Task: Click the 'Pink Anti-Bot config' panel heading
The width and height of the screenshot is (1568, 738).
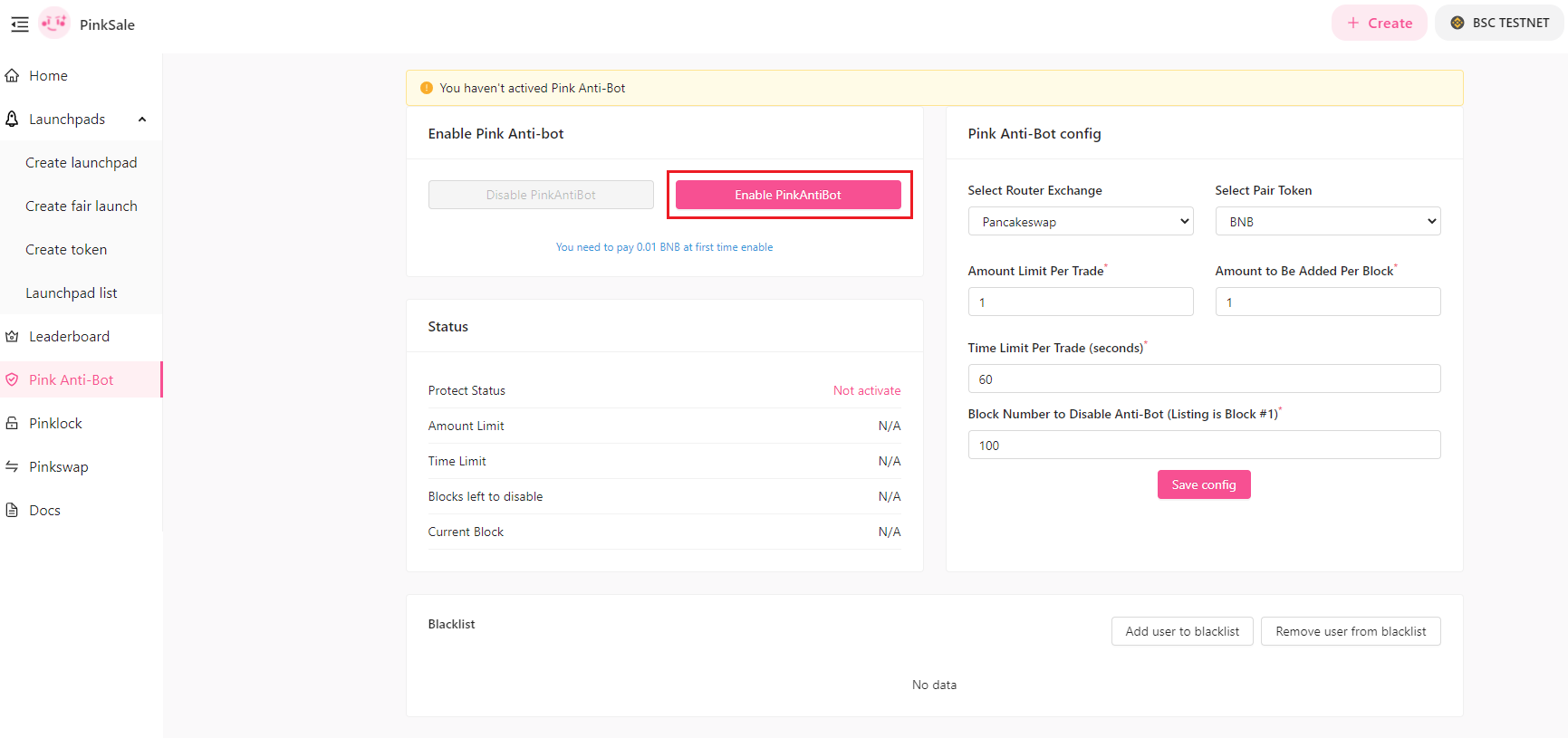Action: pyautogui.click(x=1034, y=133)
